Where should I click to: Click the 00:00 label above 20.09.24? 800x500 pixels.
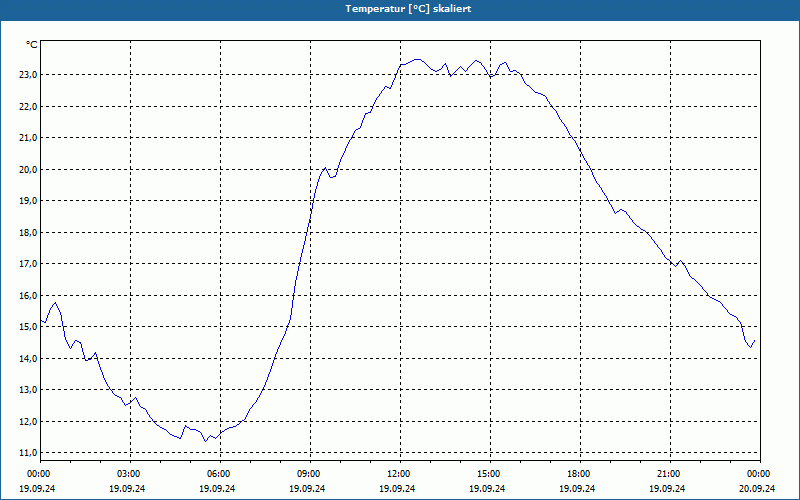tap(760, 474)
